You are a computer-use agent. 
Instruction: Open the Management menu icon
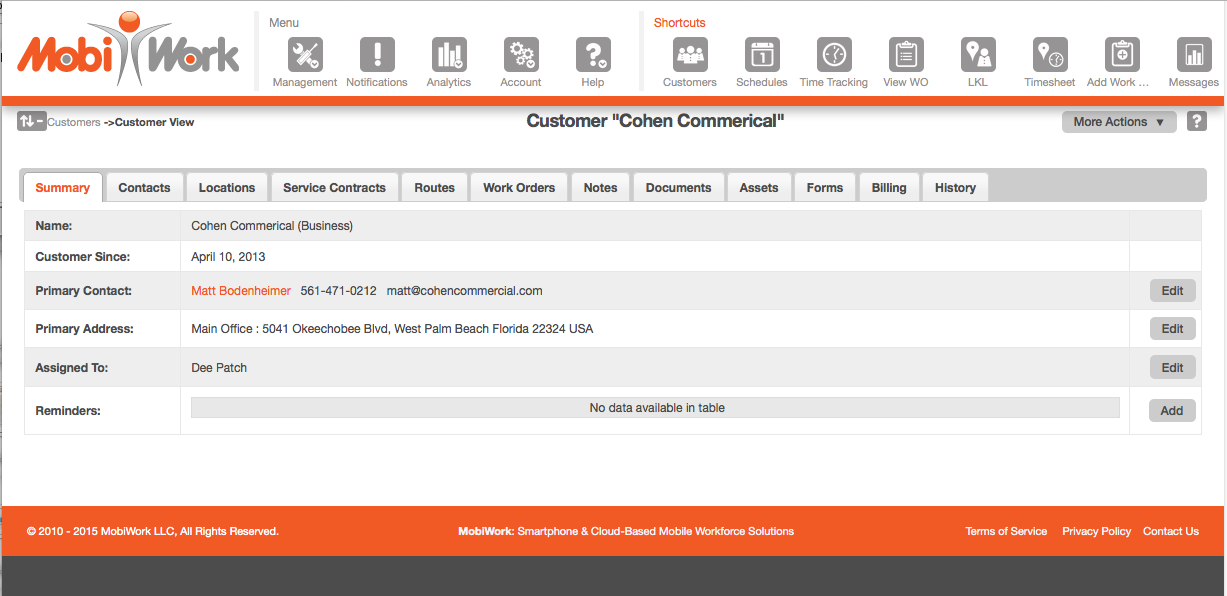(x=305, y=54)
